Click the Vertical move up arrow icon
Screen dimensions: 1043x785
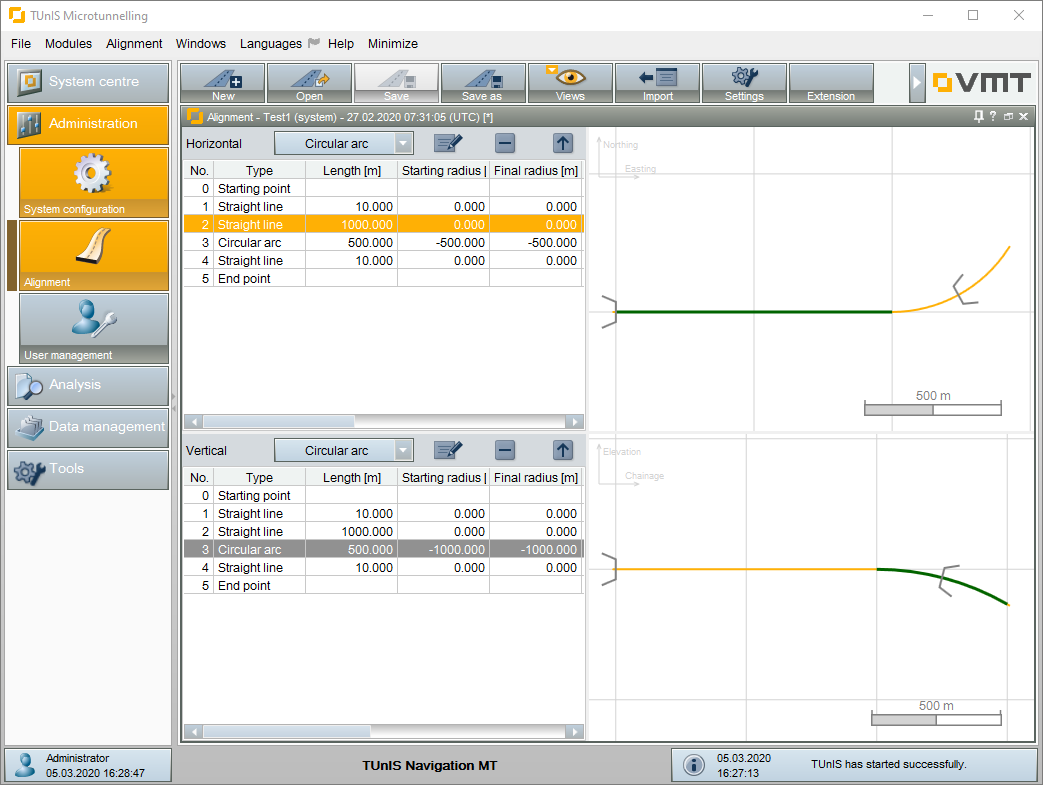[x=563, y=450]
